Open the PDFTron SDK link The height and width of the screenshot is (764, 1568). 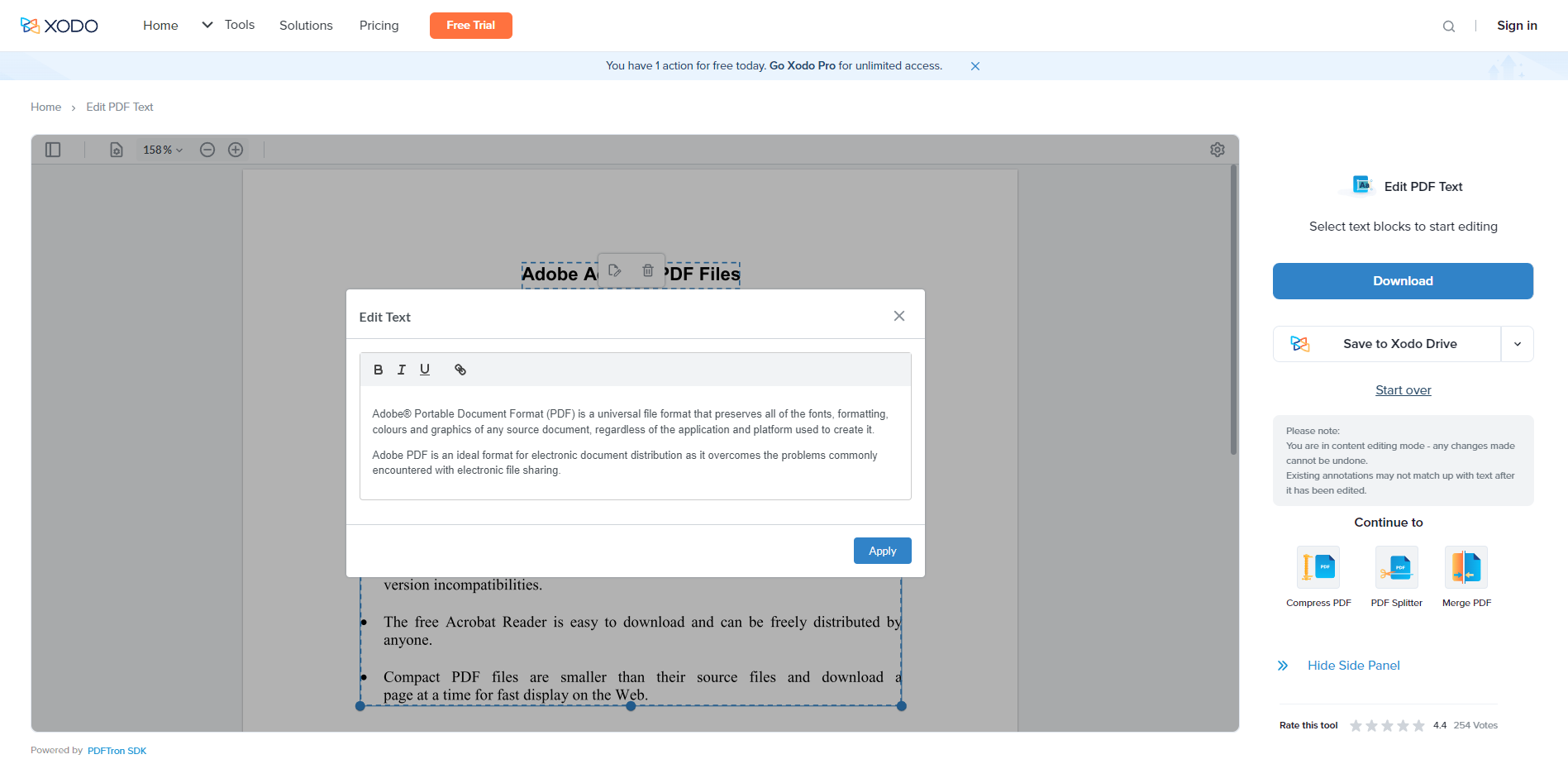click(117, 751)
